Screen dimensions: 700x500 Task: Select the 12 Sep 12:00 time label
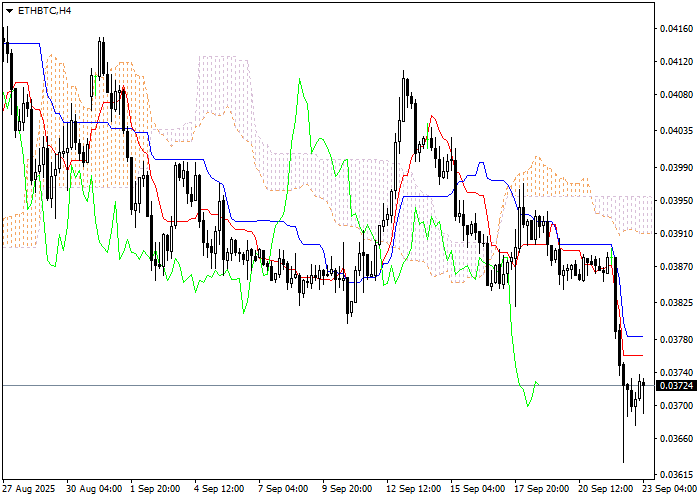tap(412, 489)
